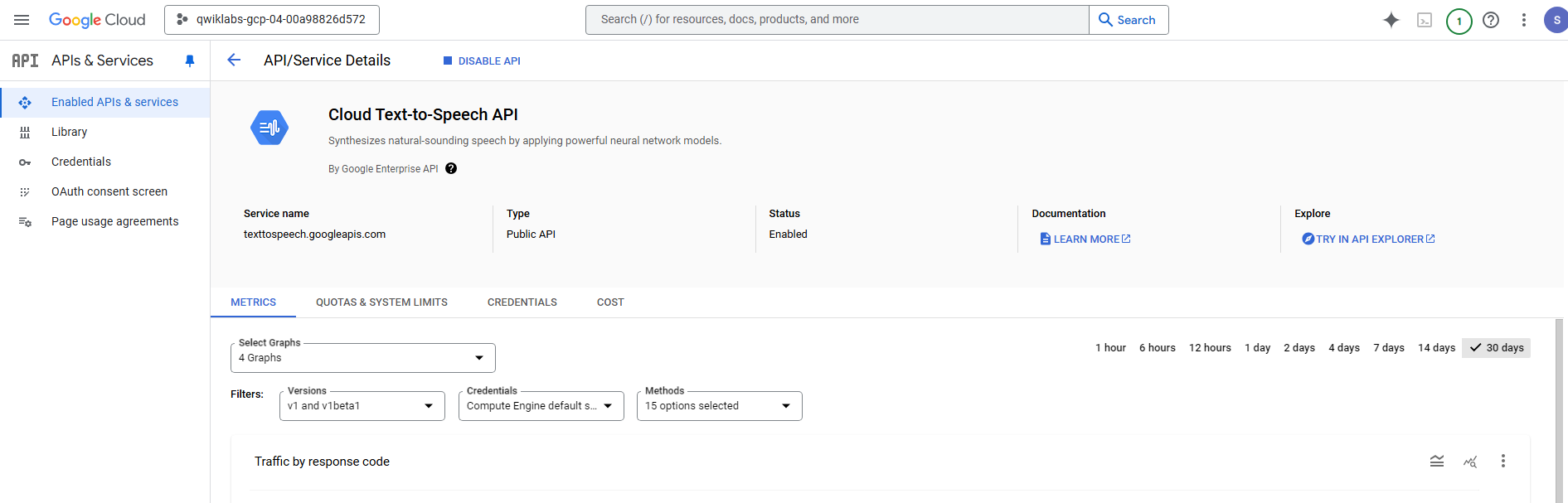The image size is (1568, 503).
Task: Open notifications badge showing 1
Action: pyautogui.click(x=1459, y=21)
